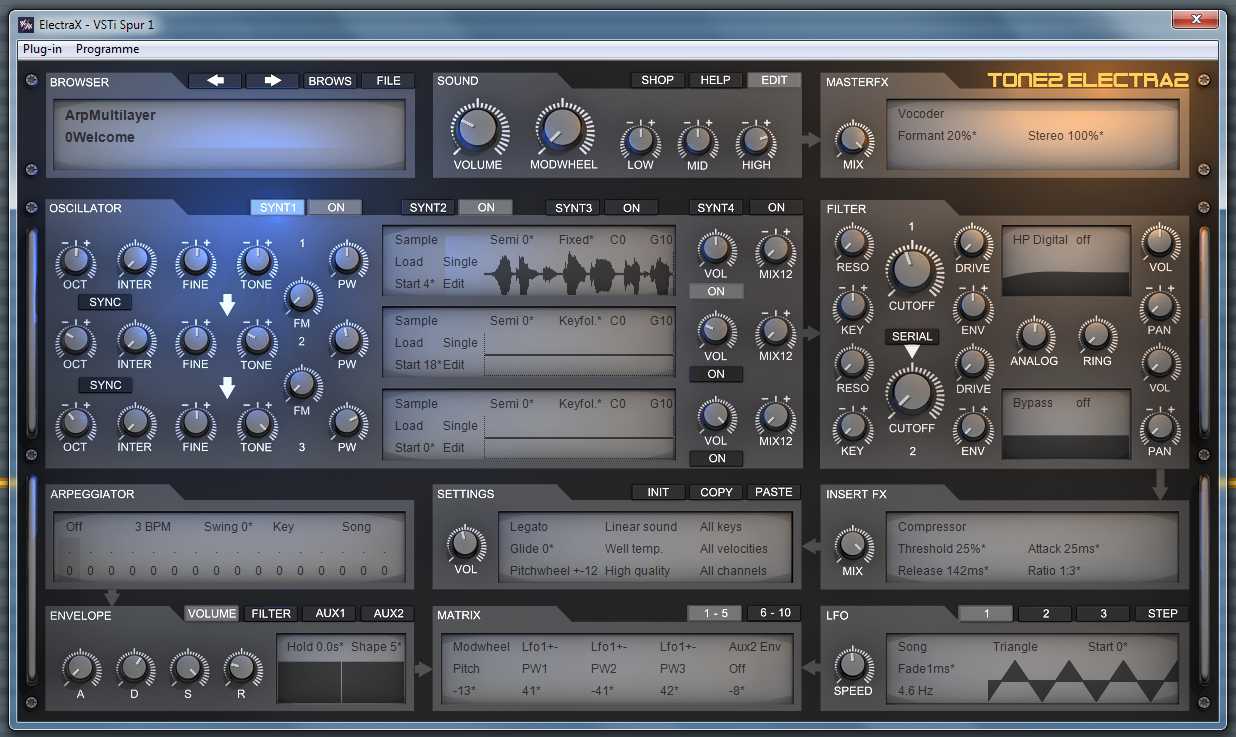Click the main VOLUME knob
Viewport: 1236px width, 737px height.
(x=478, y=130)
